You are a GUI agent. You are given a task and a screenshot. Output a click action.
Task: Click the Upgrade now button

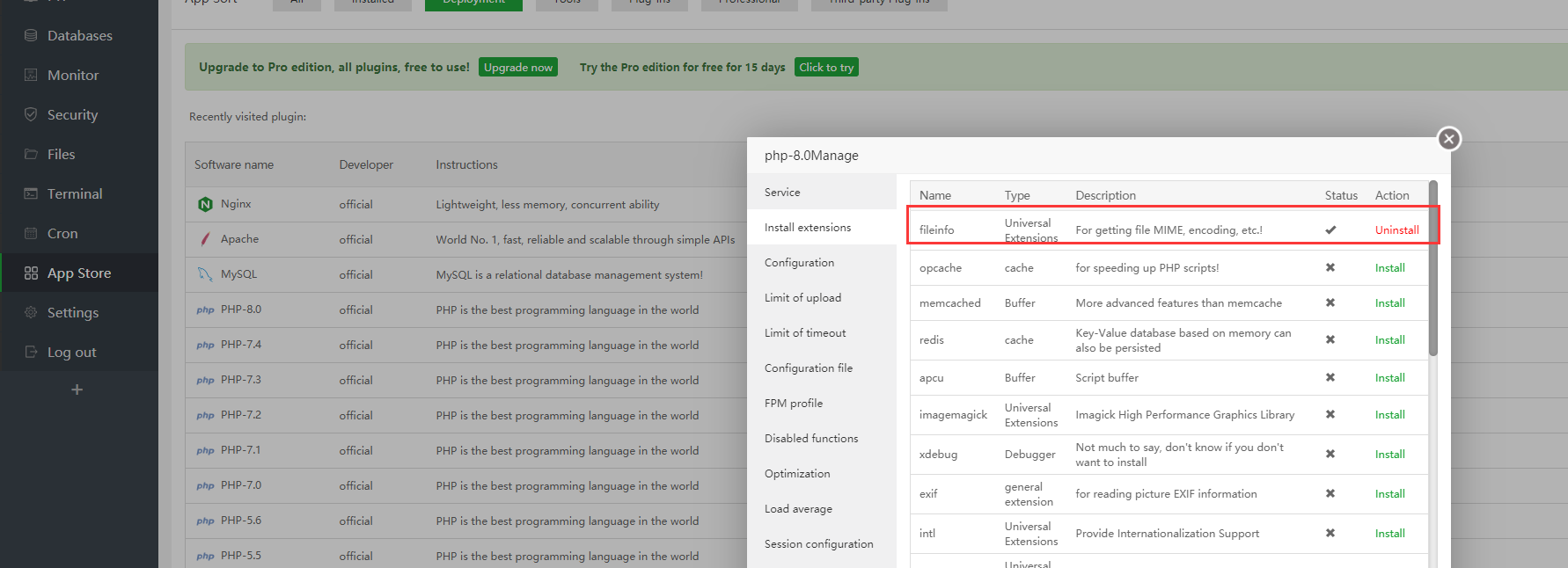517,68
